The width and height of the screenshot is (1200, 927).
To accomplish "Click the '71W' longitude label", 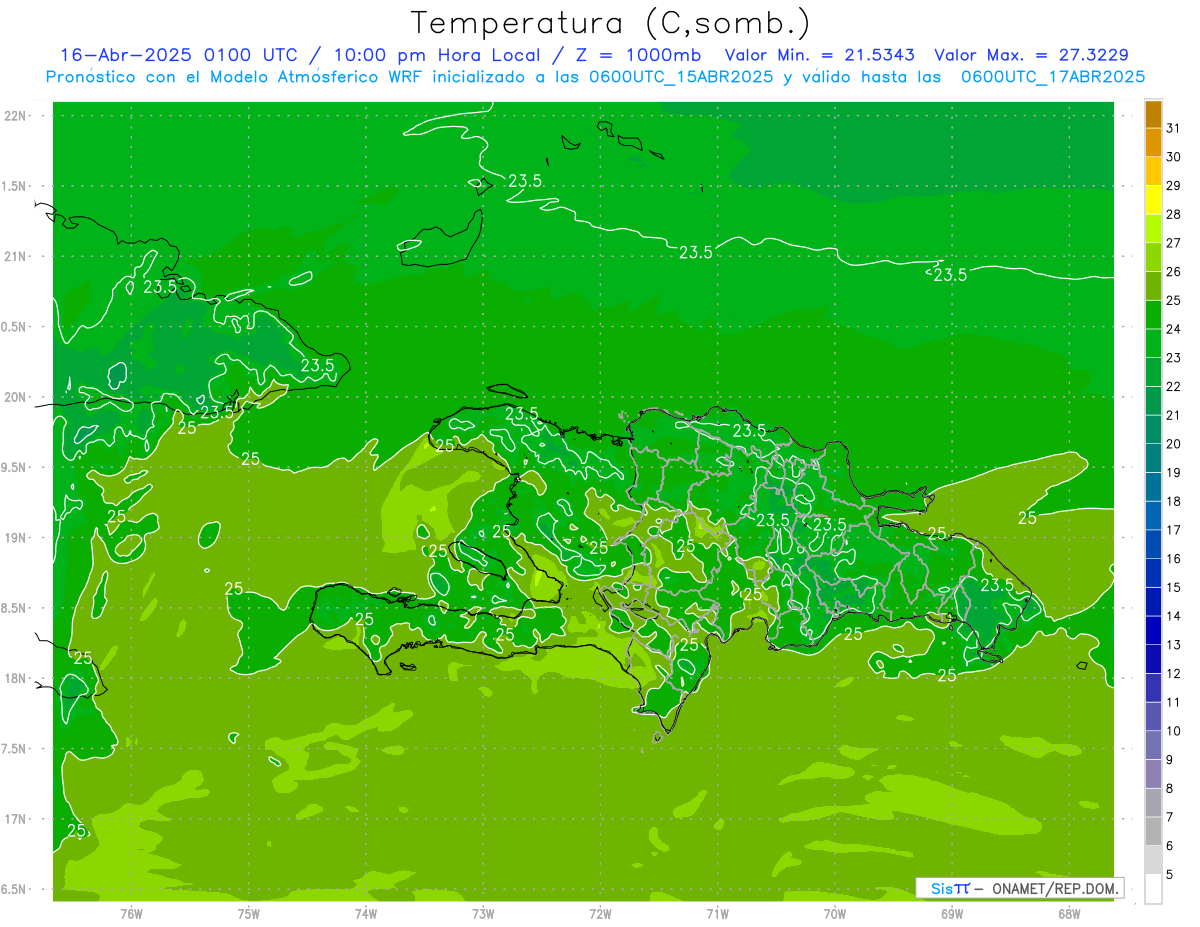I will (717, 914).
